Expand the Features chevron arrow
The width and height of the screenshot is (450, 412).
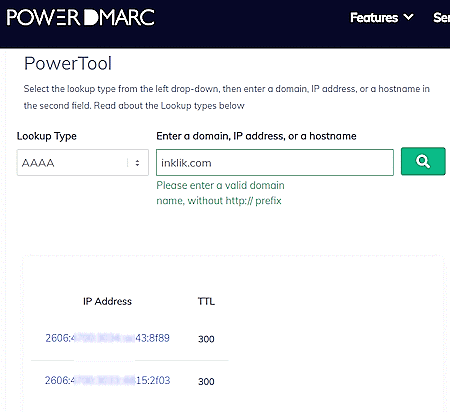408,17
